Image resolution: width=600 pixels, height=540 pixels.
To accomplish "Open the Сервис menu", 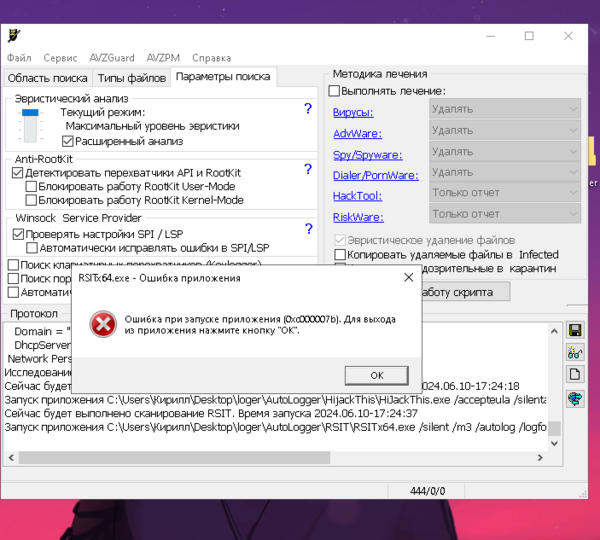I will click(x=60, y=58).
